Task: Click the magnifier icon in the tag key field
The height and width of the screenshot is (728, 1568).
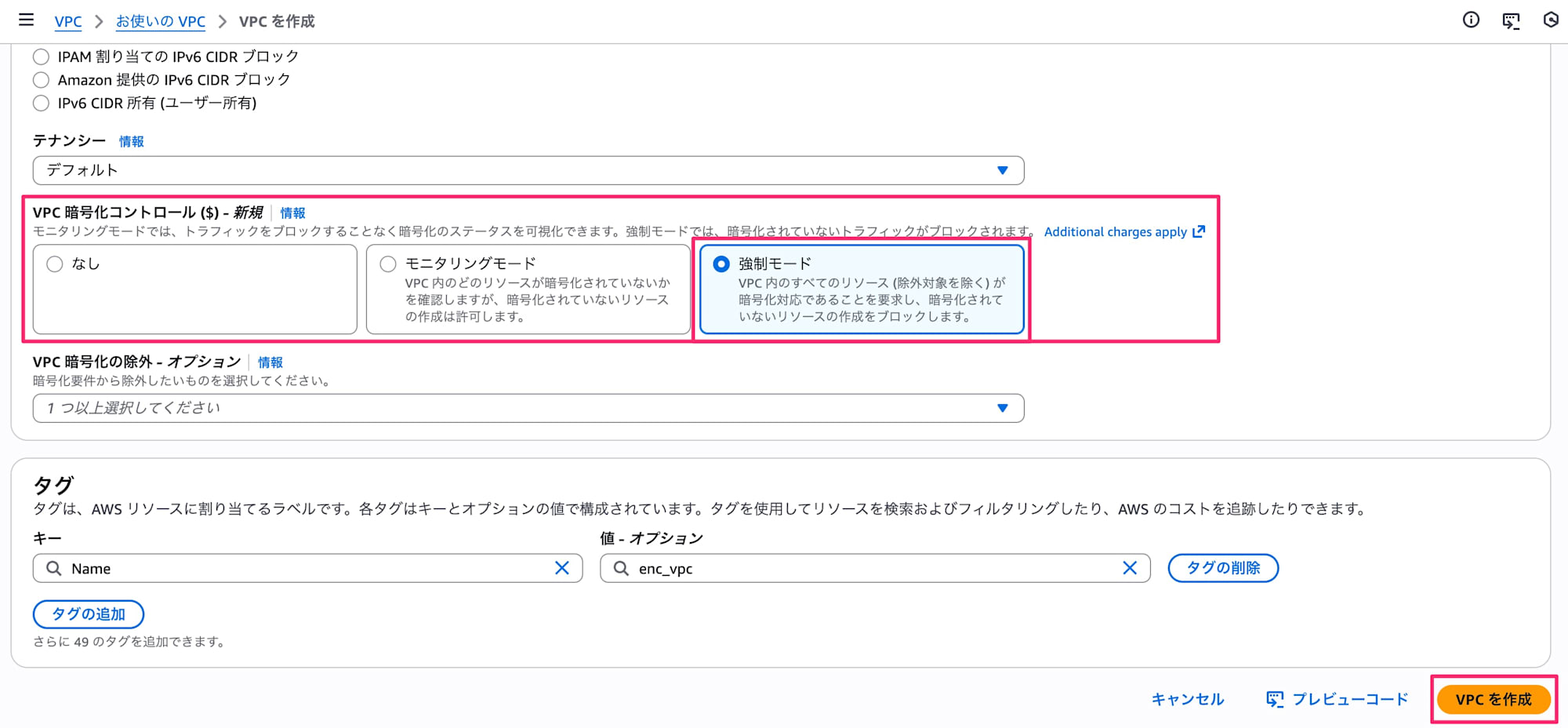Action: point(53,567)
